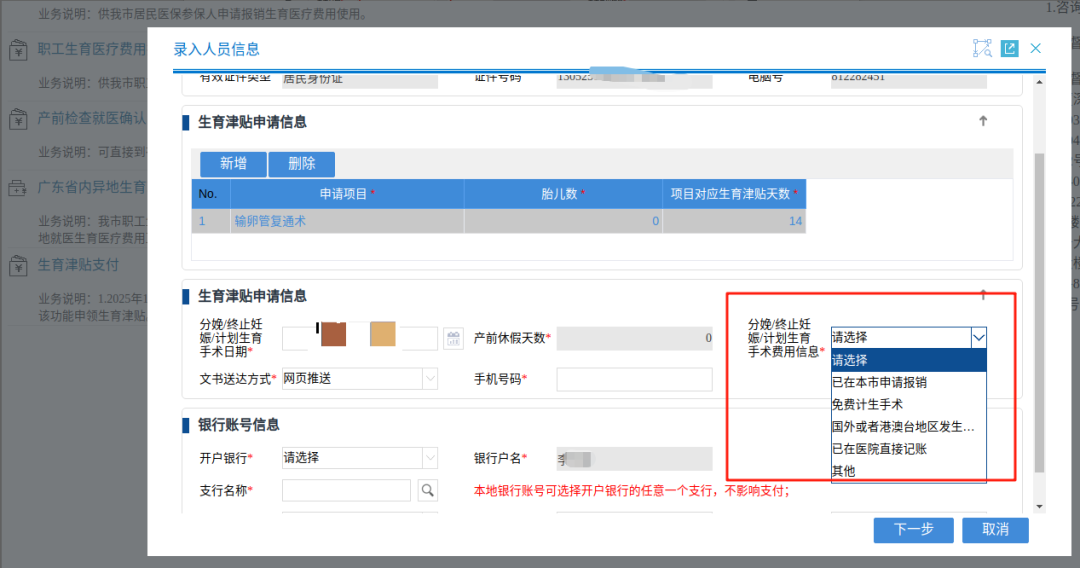Click the 职工生育医疗费用 icon in the left sidebar
This screenshot has height=568, width=1080.
18,49
